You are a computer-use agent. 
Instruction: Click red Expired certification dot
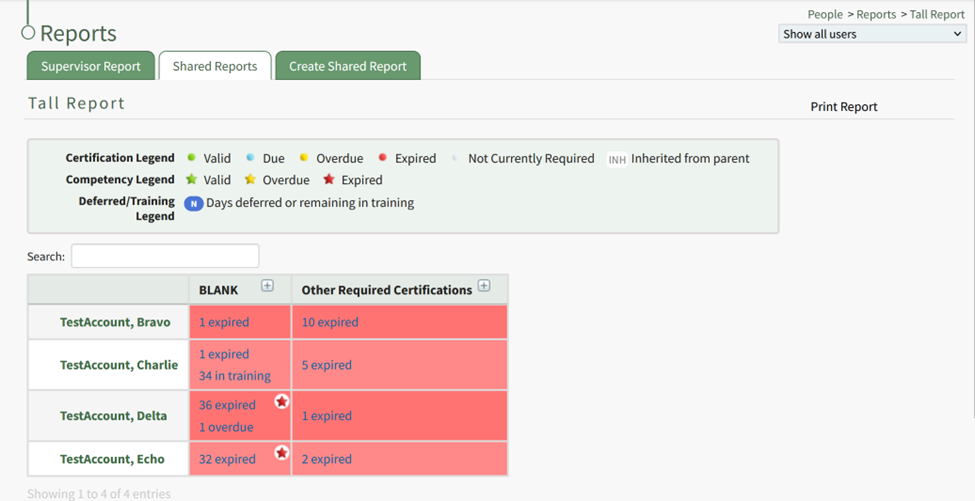383,158
